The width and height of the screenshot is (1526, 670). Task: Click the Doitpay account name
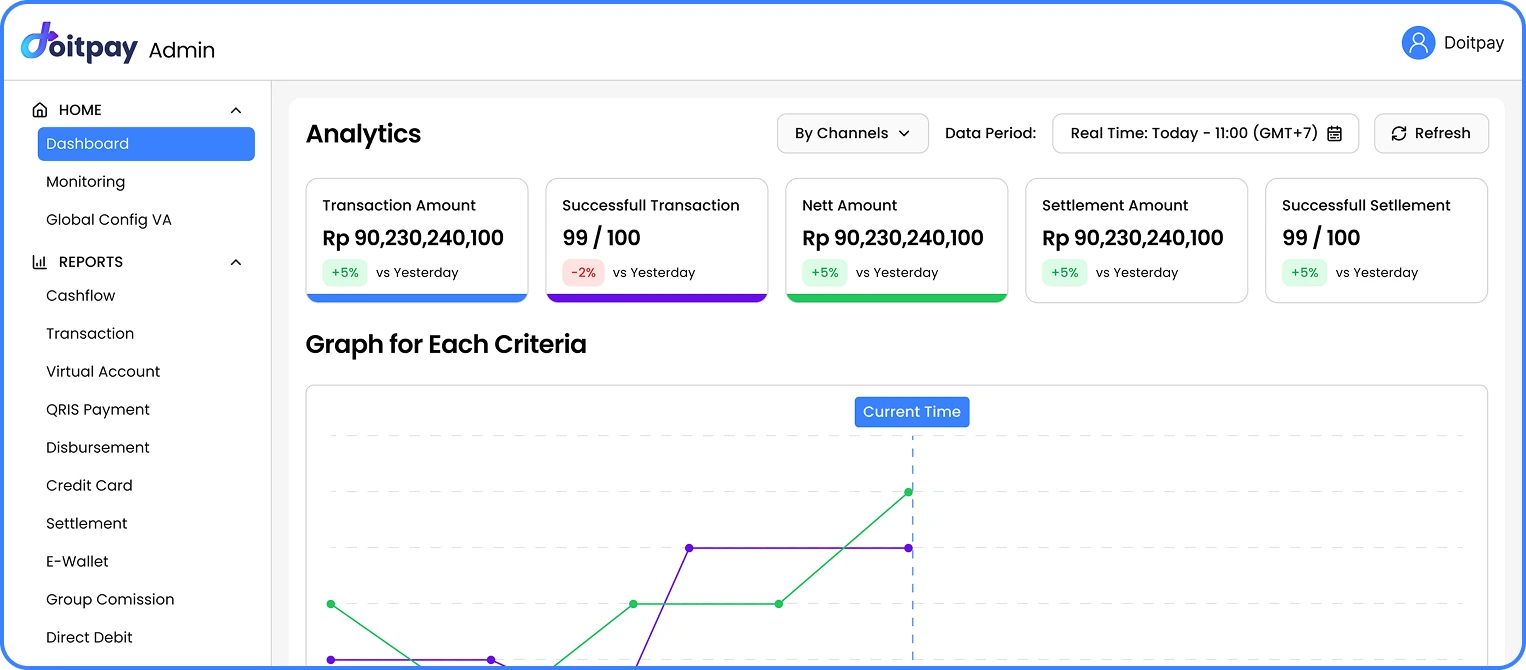[1474, 43]
